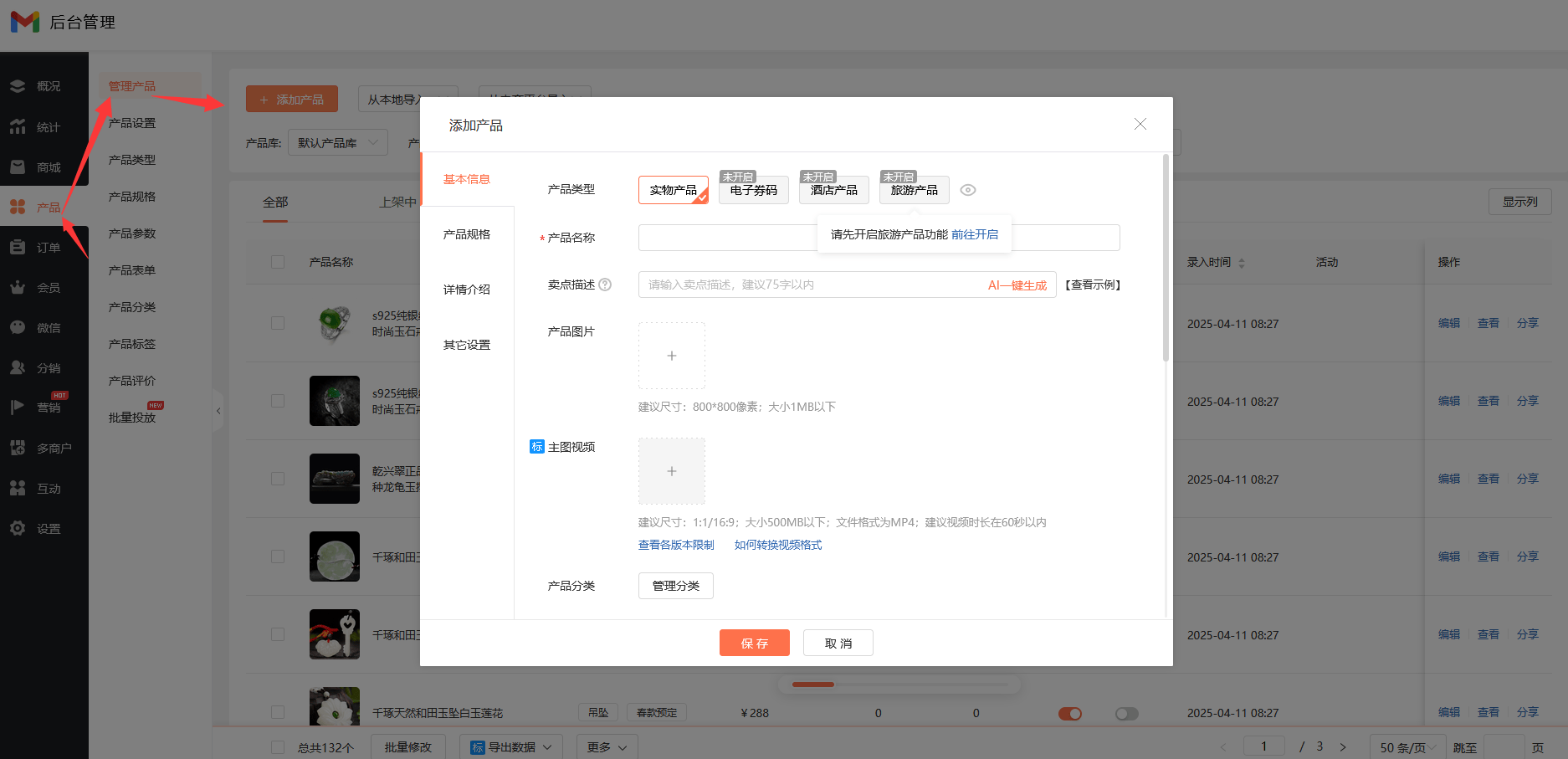Open the 默认产品库 product library dropdown

pos(337,141)
